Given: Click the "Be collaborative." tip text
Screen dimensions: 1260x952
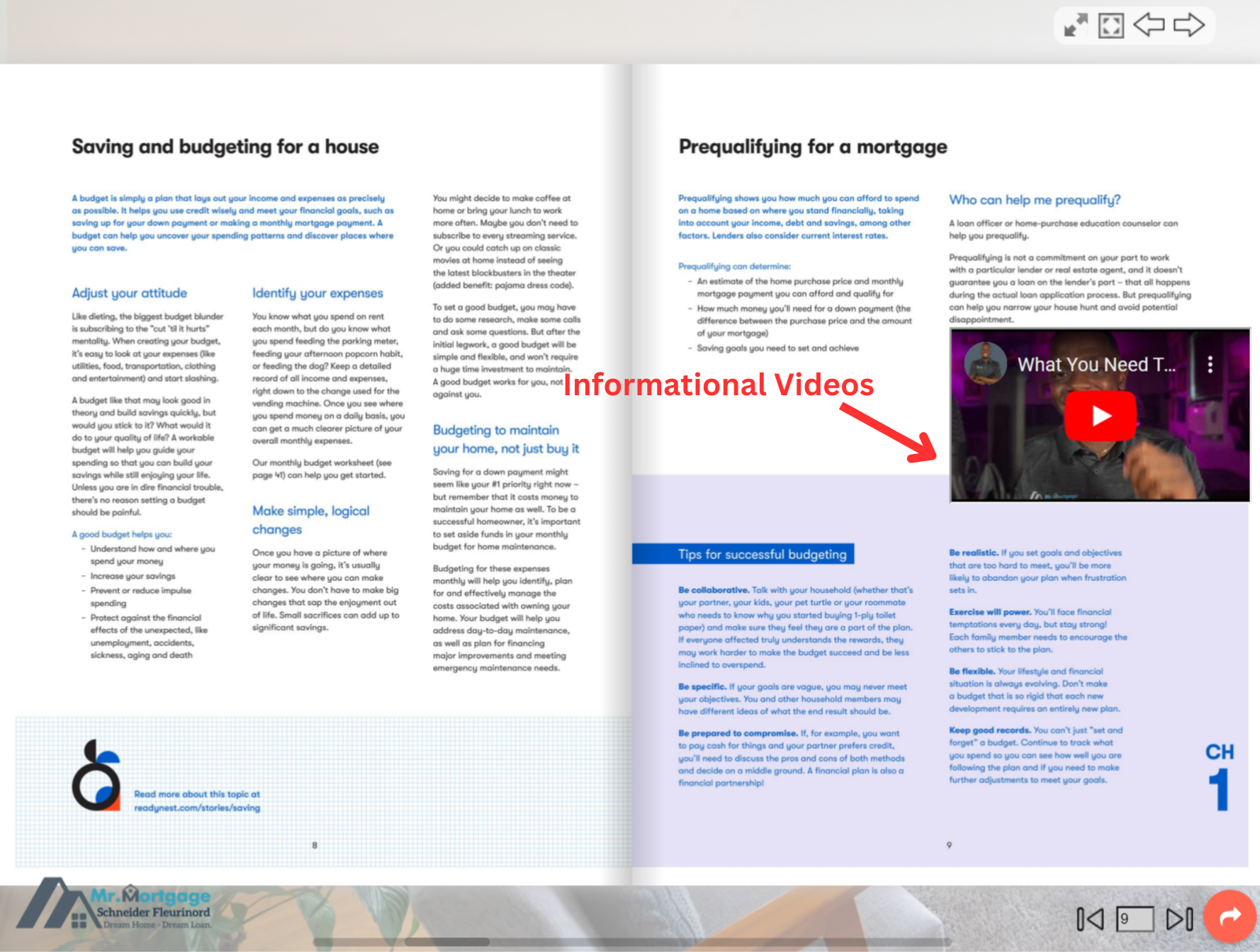Looking at the screenshot, I should (714, 590).
